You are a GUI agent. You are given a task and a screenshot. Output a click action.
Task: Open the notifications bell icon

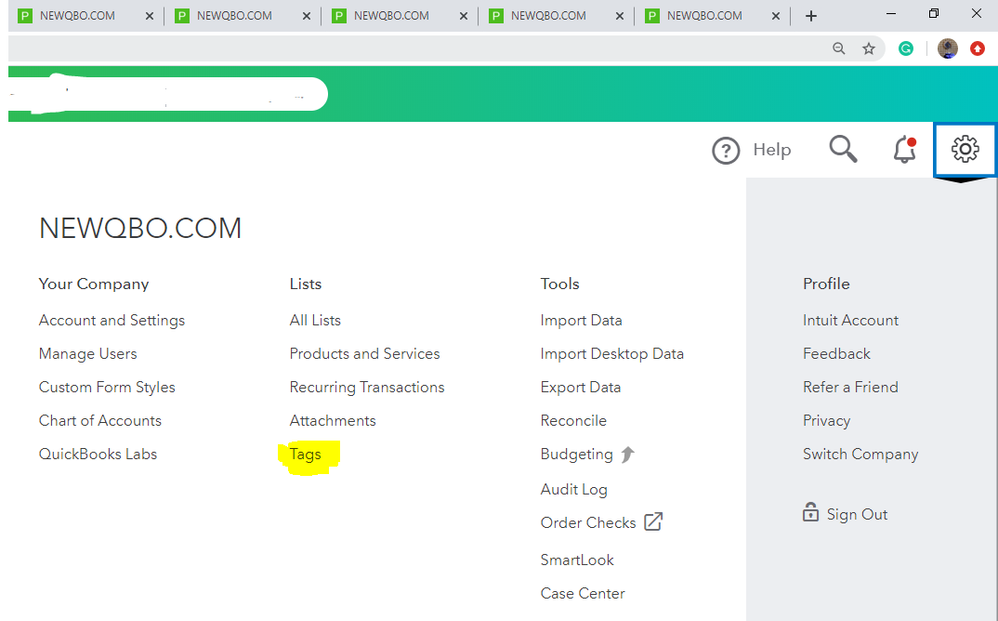[904, 150]
